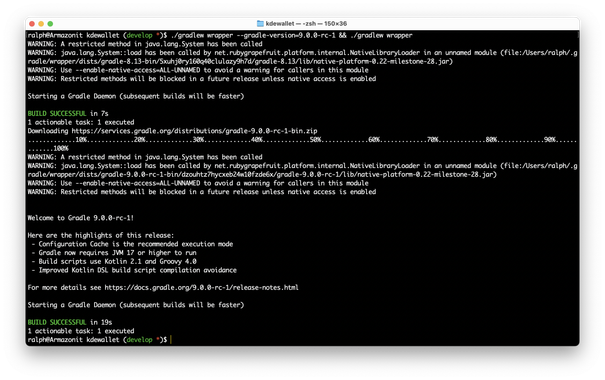Click the first 'WARNING: A restricted method' line
The image size is (605, 380).
(145, 44)
